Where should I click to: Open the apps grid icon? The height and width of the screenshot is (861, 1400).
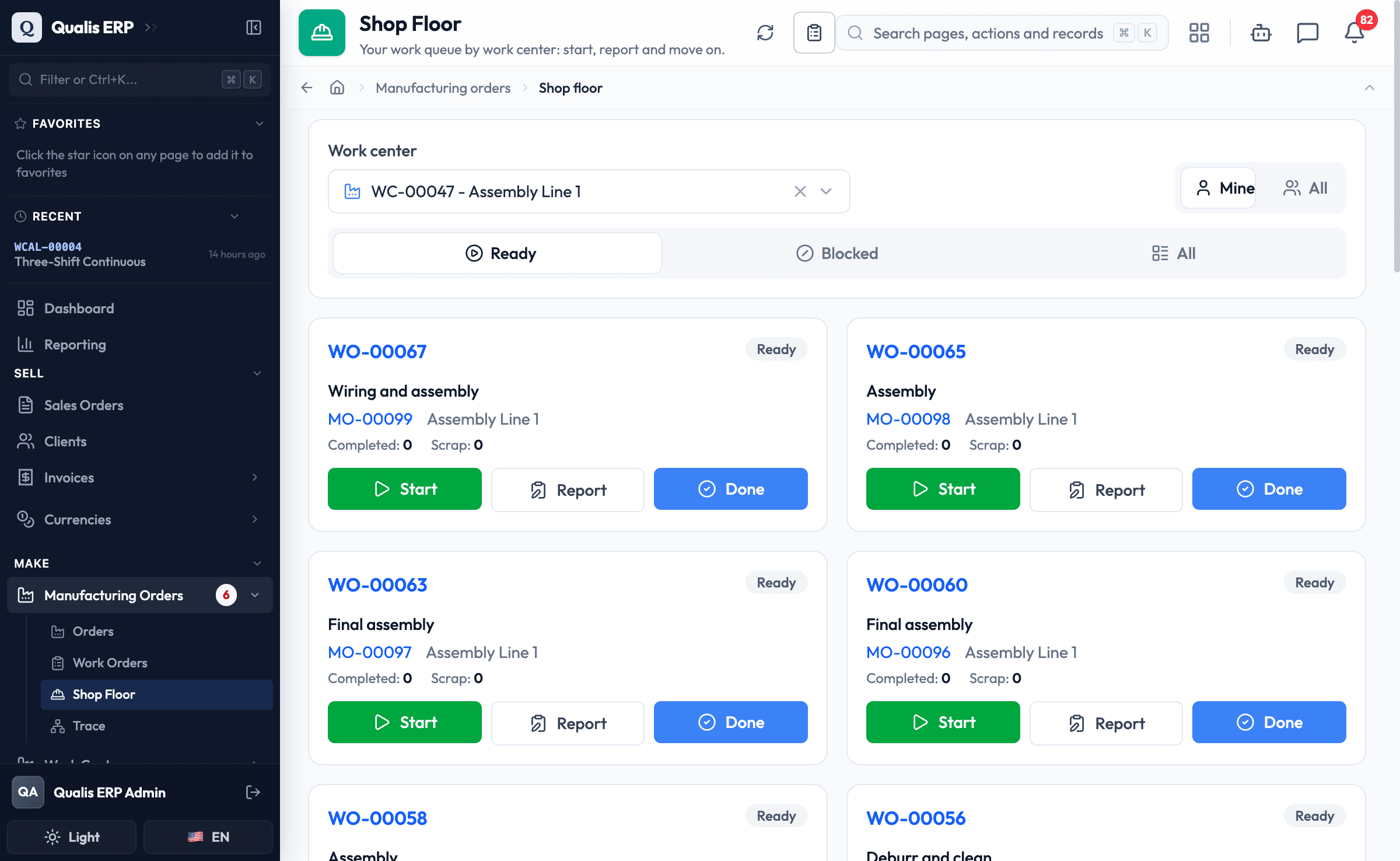coord(1199,33)
